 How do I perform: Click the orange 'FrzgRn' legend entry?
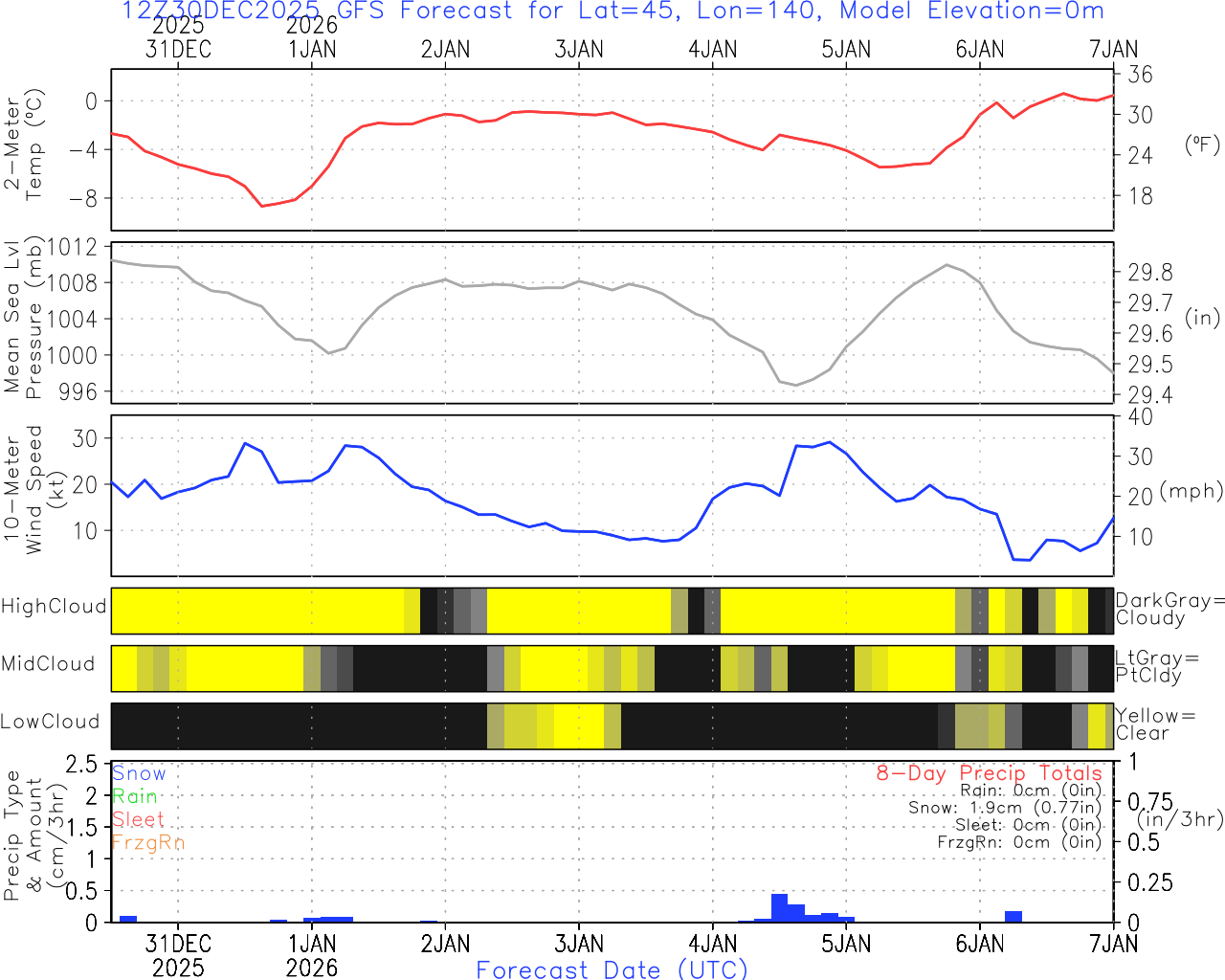pos(147,842)
